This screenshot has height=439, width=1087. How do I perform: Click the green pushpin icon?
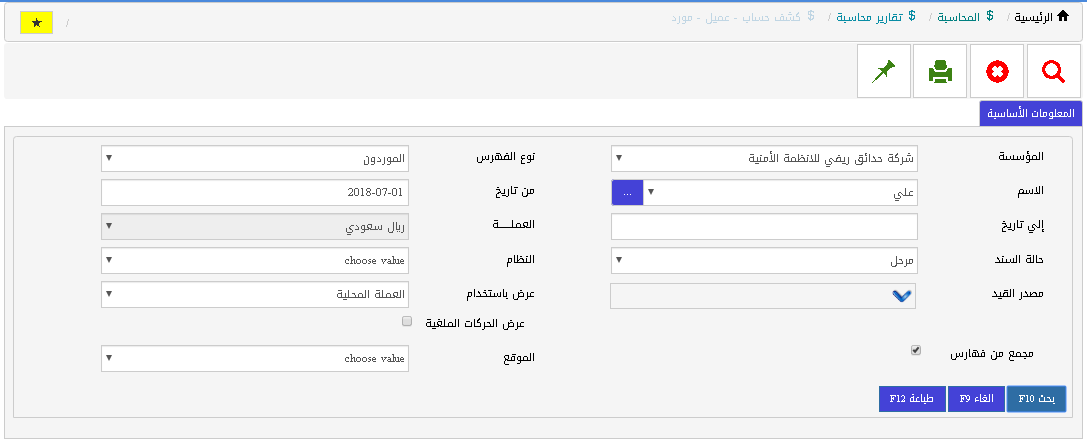tap(884, 72)
